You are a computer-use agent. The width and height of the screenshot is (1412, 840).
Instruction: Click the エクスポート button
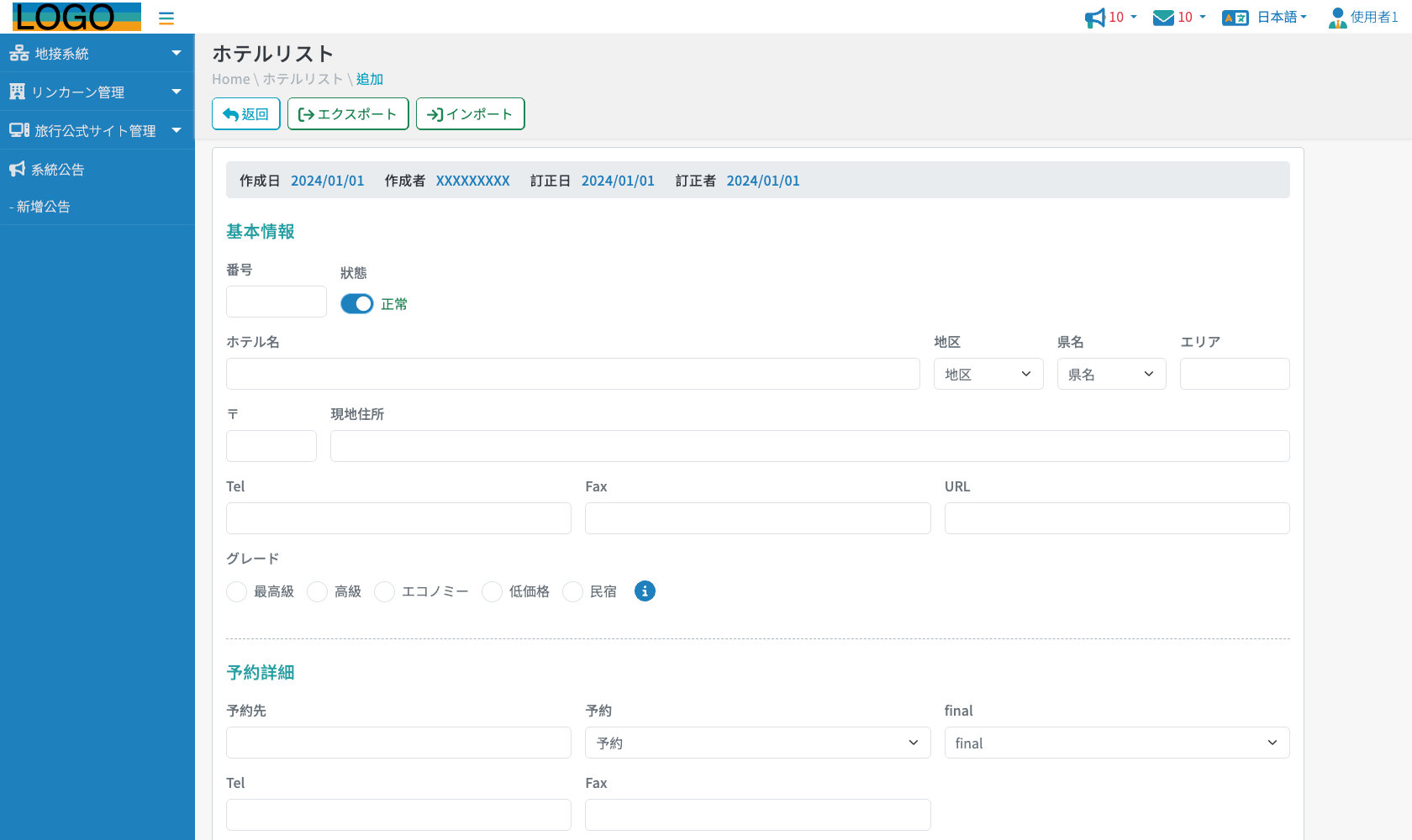347,113
